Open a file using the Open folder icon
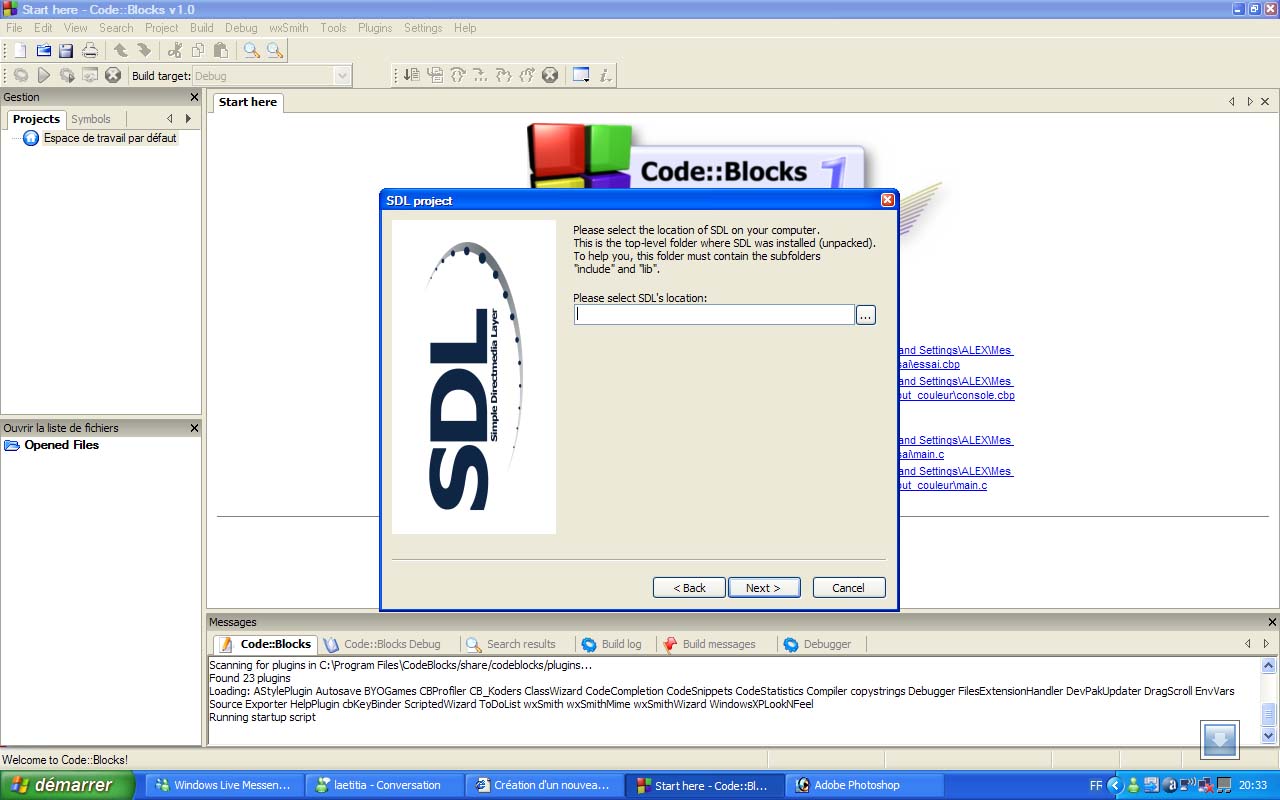This screenshot has width=1280, height=800. click(x=44, y=51)
